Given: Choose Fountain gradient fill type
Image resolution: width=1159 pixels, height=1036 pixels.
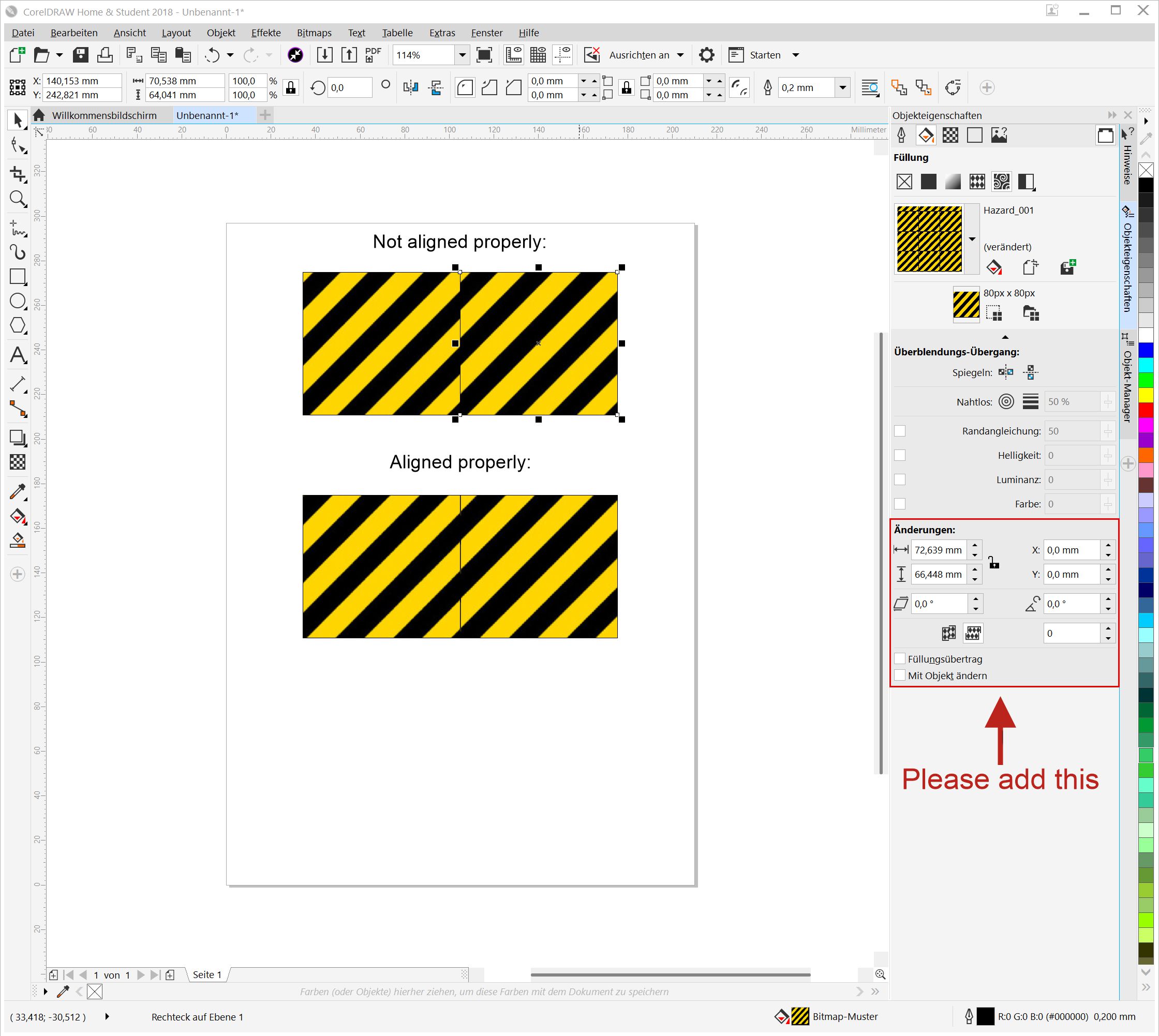Looking at the screenshot, I should coord(953,182).
